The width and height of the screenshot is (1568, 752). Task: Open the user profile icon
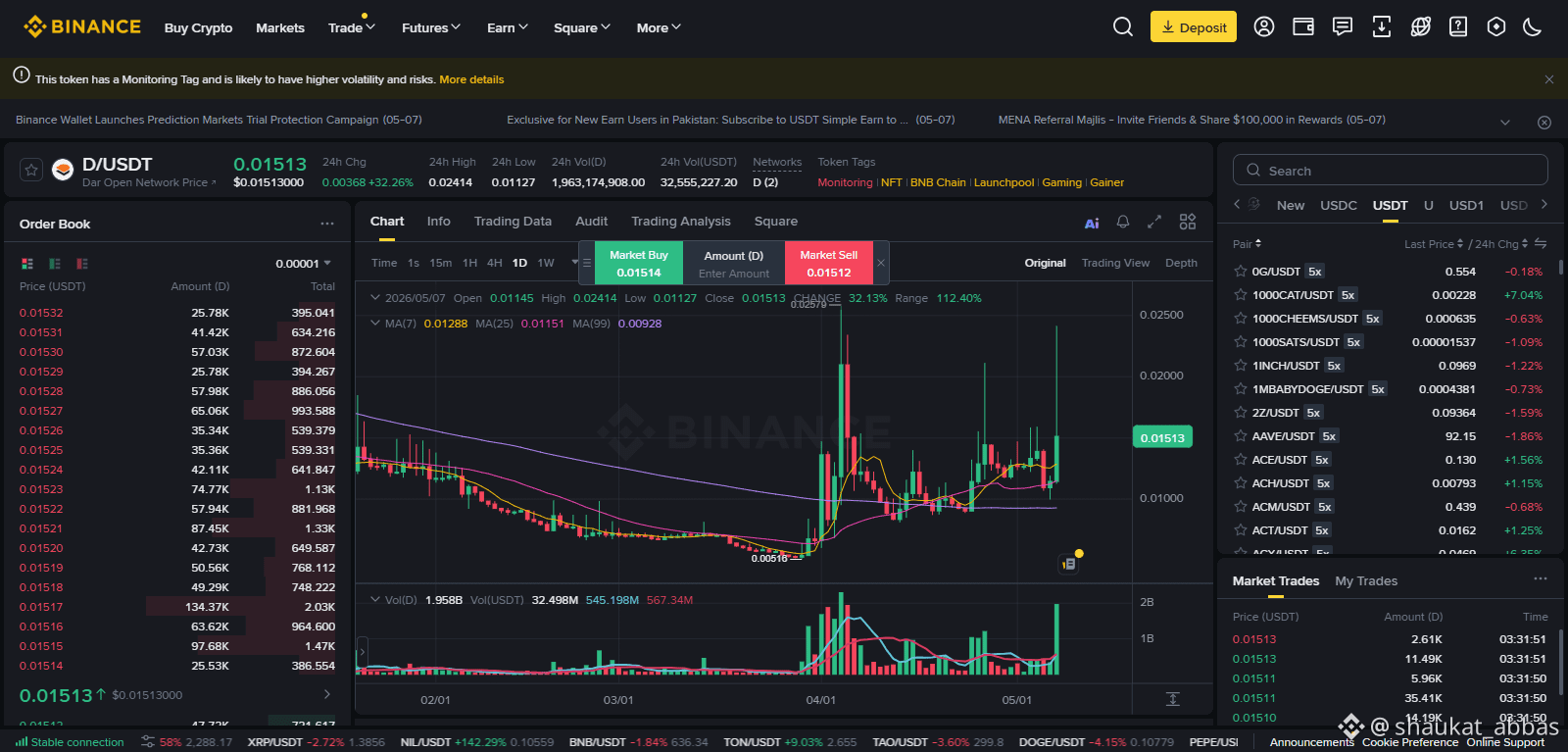1264,26
